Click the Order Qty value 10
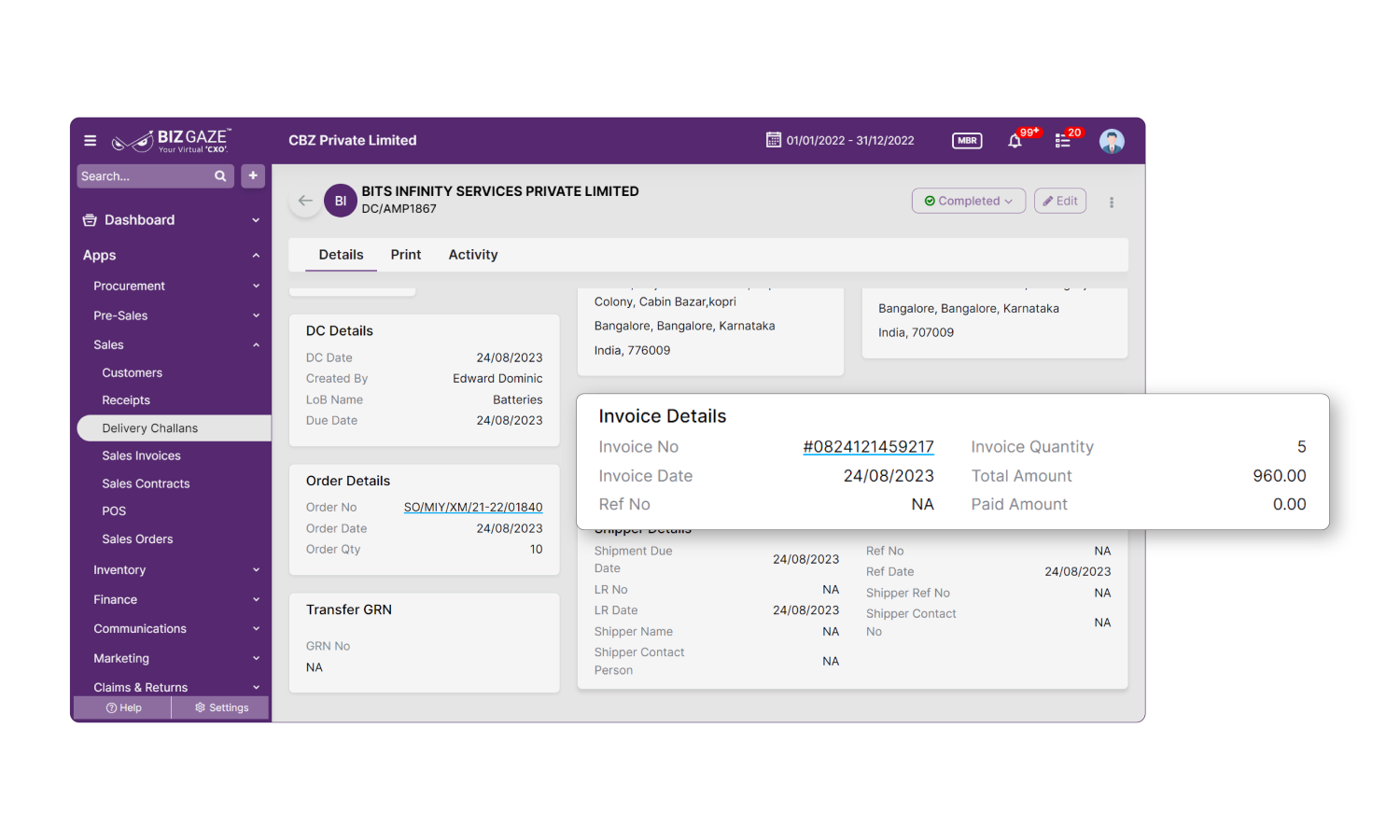The width and height of the screenshot is (1400, 840). (x=537, y=550)
